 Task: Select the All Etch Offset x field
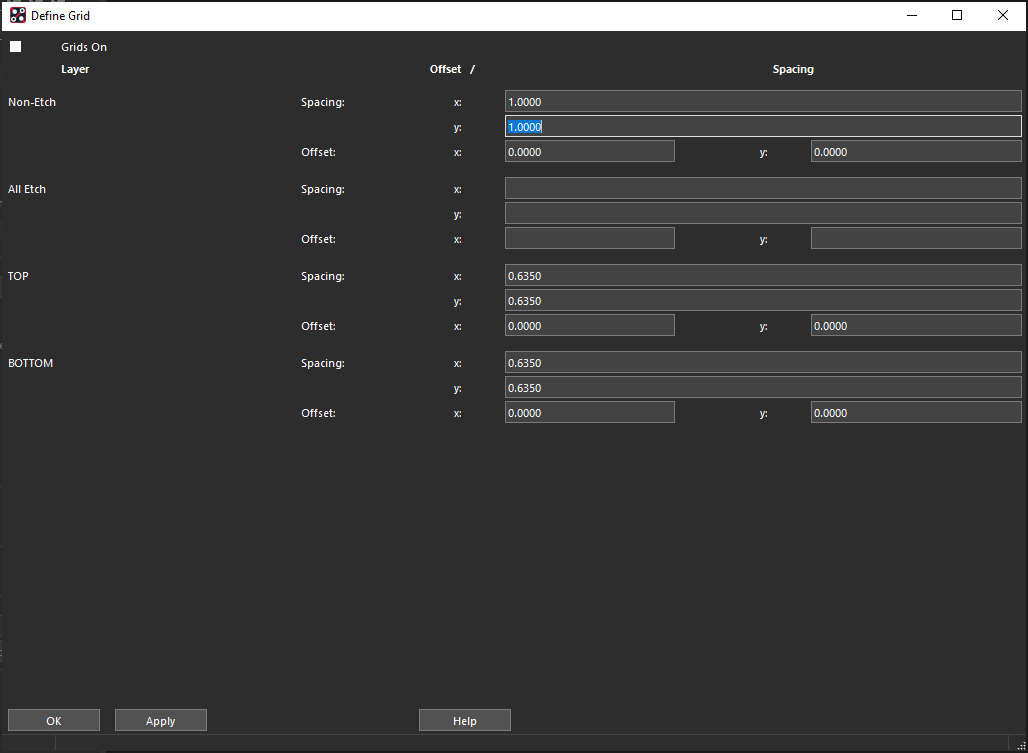(x=589, y=237)
